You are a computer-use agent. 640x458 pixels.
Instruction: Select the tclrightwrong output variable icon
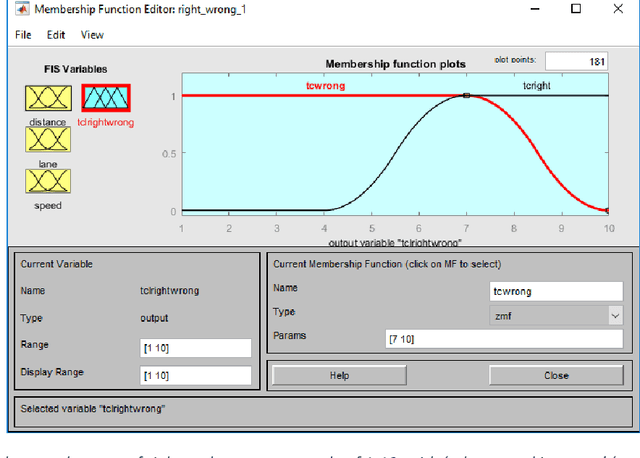105,98
